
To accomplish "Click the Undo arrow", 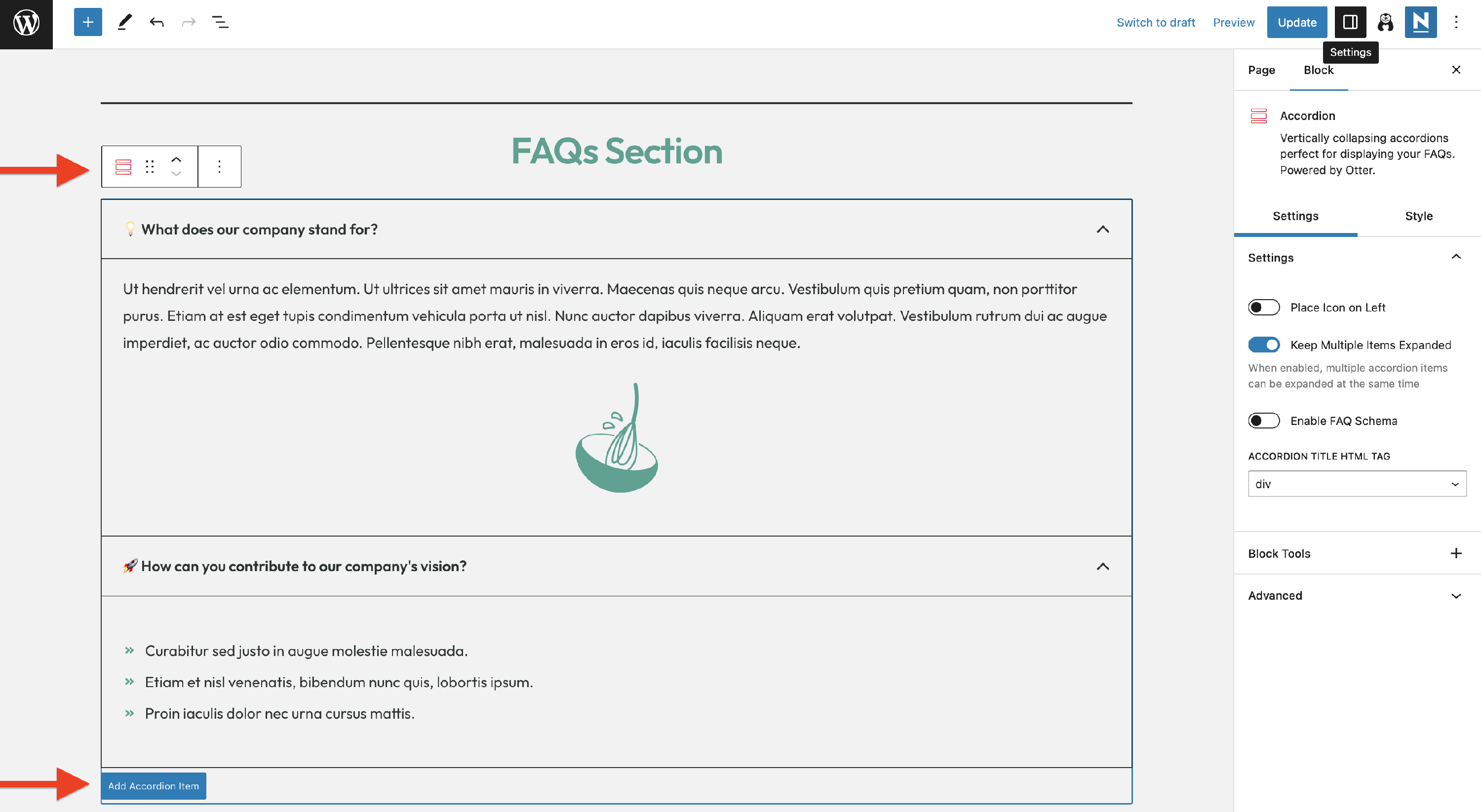I will 156,22.
